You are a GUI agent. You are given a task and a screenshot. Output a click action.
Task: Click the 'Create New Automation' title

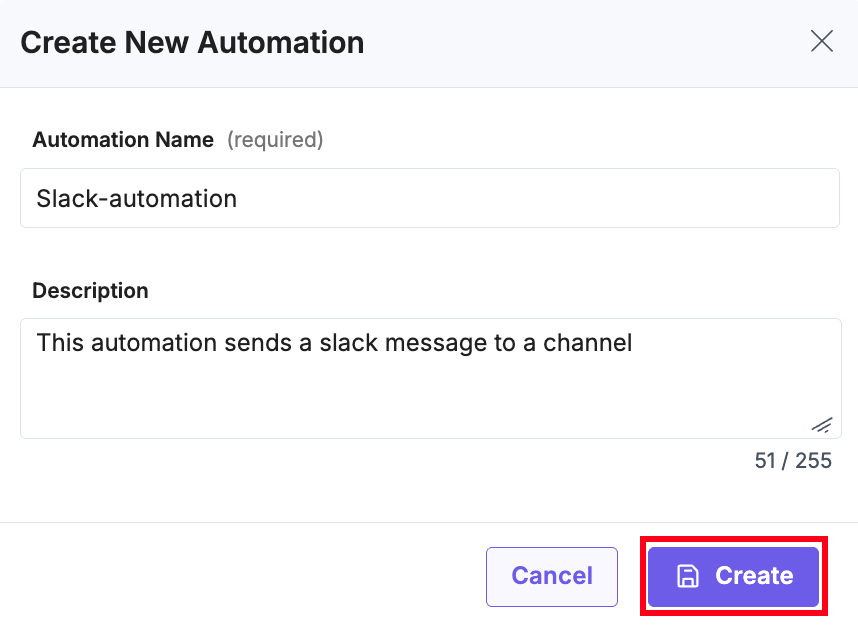click(x=192, y=43)
